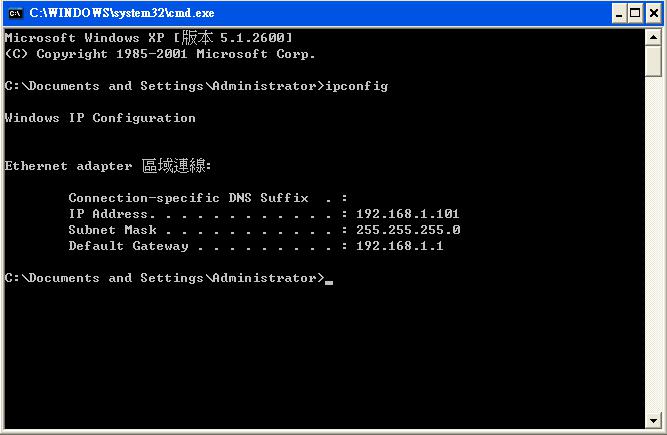
Task: Click the Default Gateway value 192.168.1.1
Action: [x=400, y=246]
